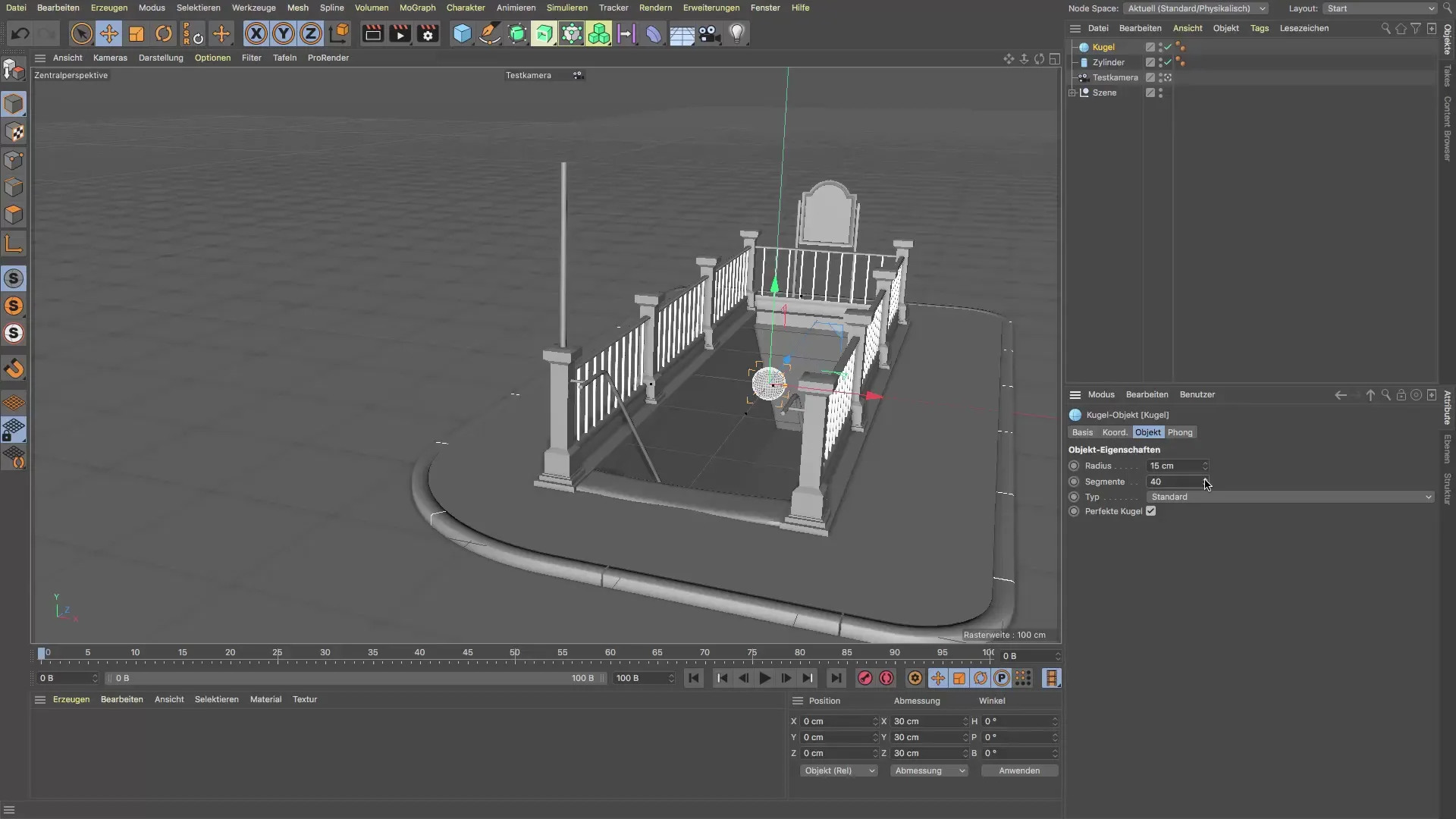Viewport: 1456px width, 819px height.
Task: Click the Segmente stepper arrows
Action: (x=1205, y=482)
